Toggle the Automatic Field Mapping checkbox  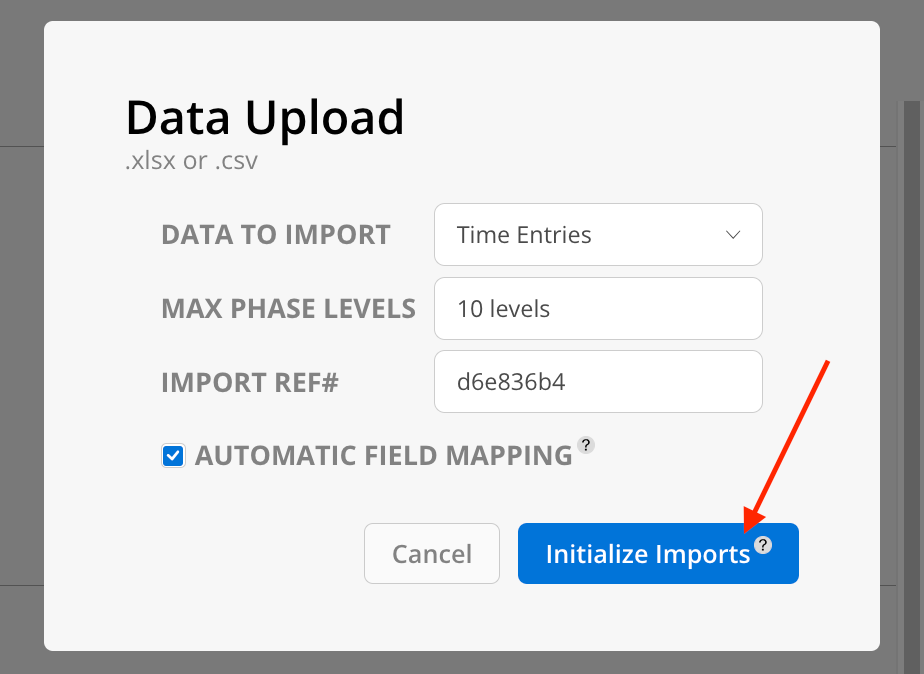click(x=173, y=456)
